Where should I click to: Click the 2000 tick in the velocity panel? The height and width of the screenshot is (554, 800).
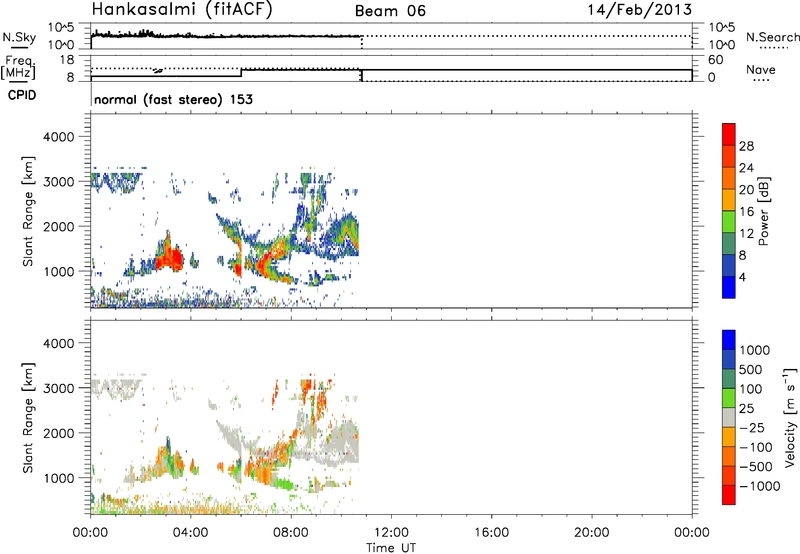(x=58, y=433)
